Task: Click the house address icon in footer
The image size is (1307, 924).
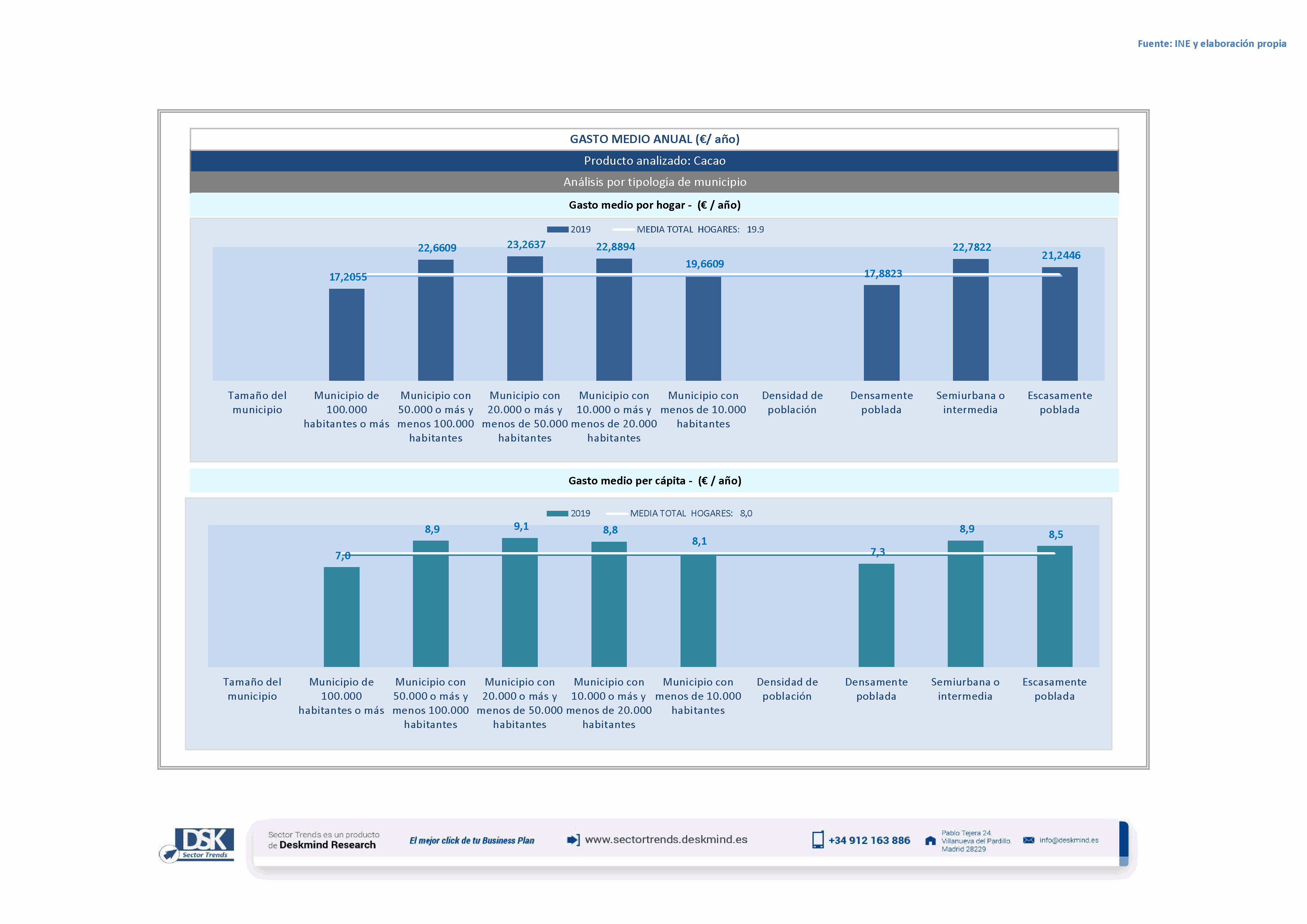Action: point(930,841)
